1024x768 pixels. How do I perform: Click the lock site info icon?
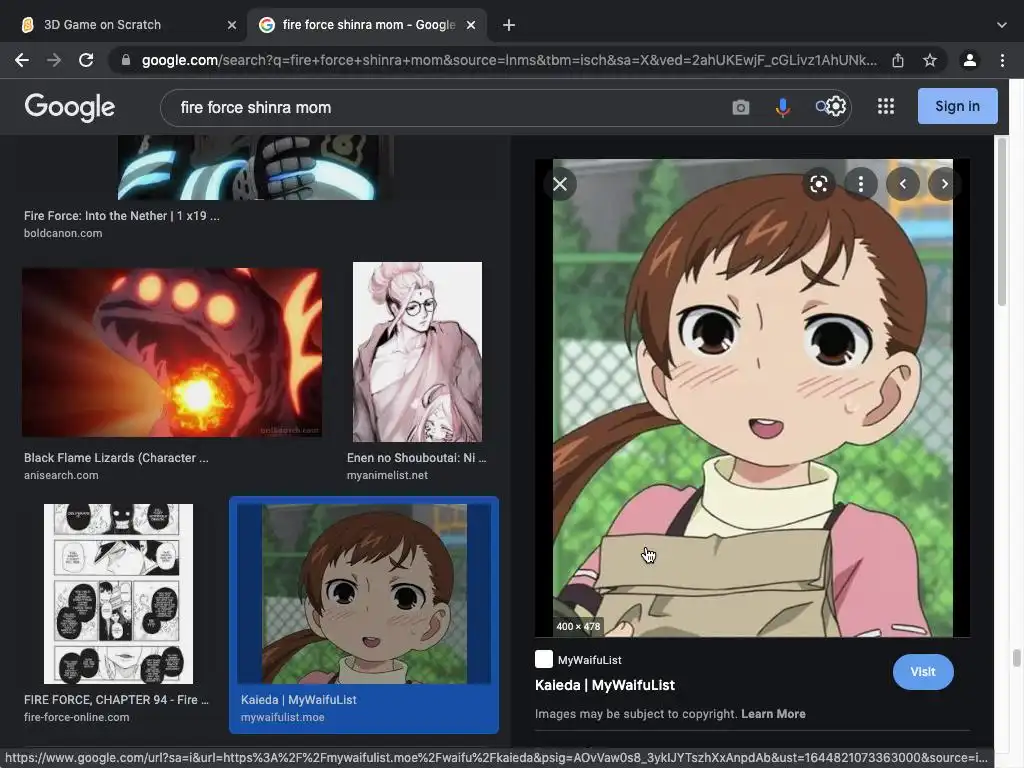click(x=126, y=60)
